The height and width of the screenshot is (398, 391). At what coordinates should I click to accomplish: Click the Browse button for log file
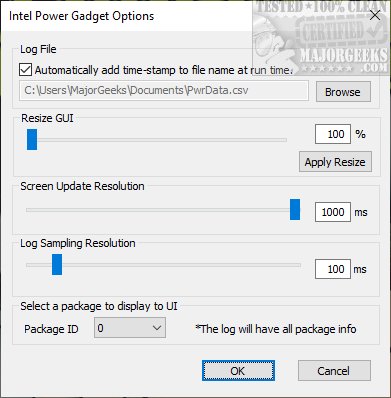(x=343, y=92)
